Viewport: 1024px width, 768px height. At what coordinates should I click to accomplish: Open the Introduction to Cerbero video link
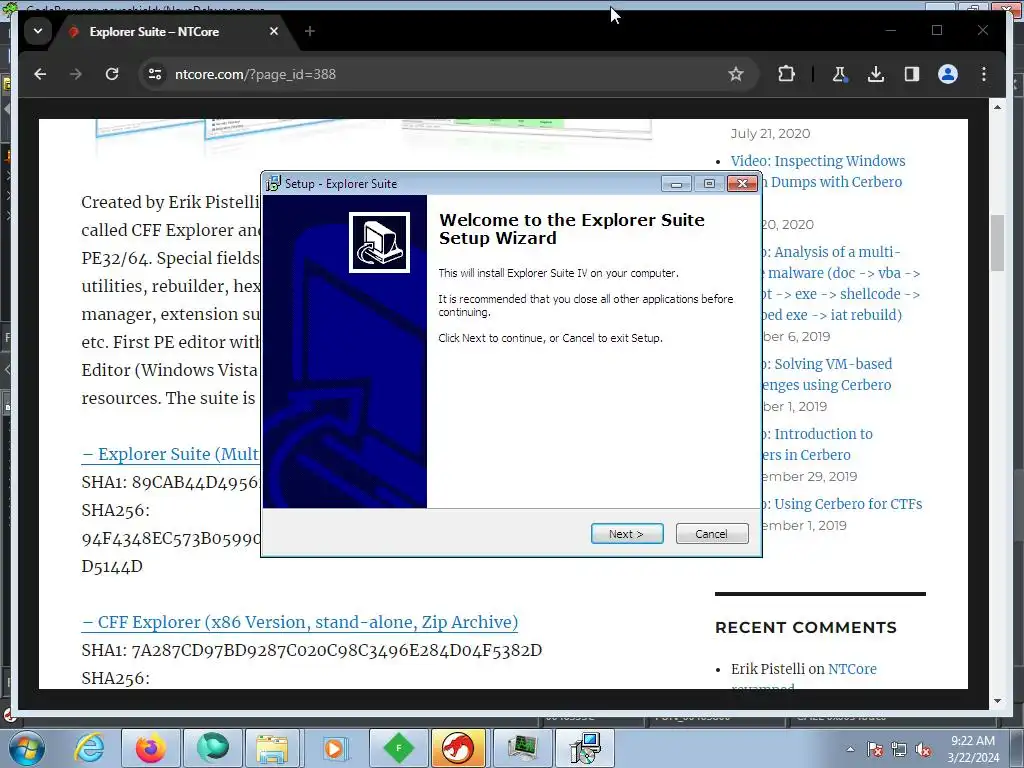point(817,444)
